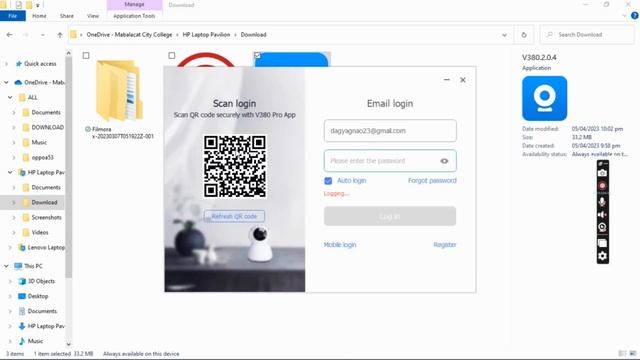Viewport: 640px width, 360px height.
Task: Click the V380 app icon in preview pane
Action: tap(544, 98)
